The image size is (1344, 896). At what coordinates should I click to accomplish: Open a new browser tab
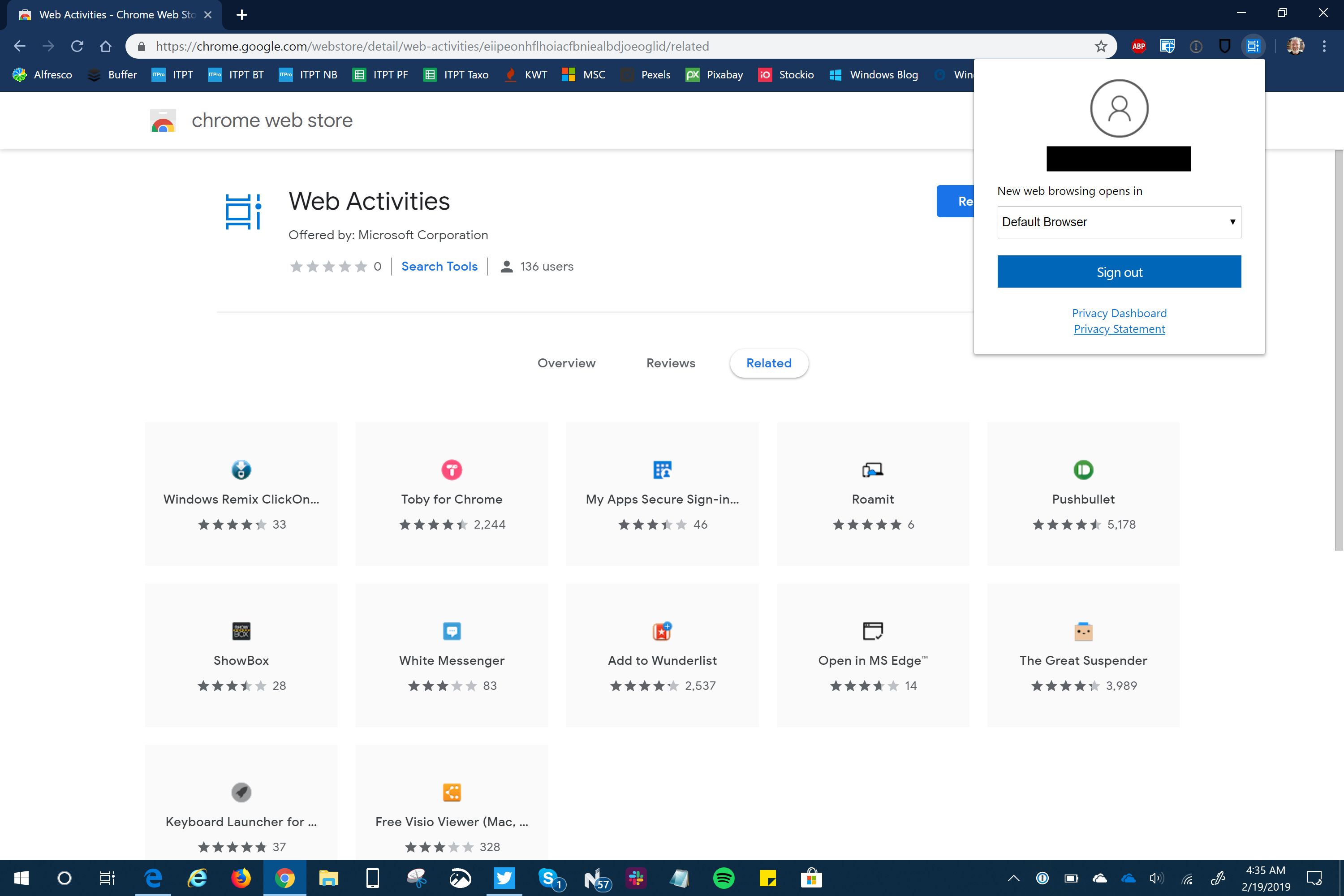(242, 15)
